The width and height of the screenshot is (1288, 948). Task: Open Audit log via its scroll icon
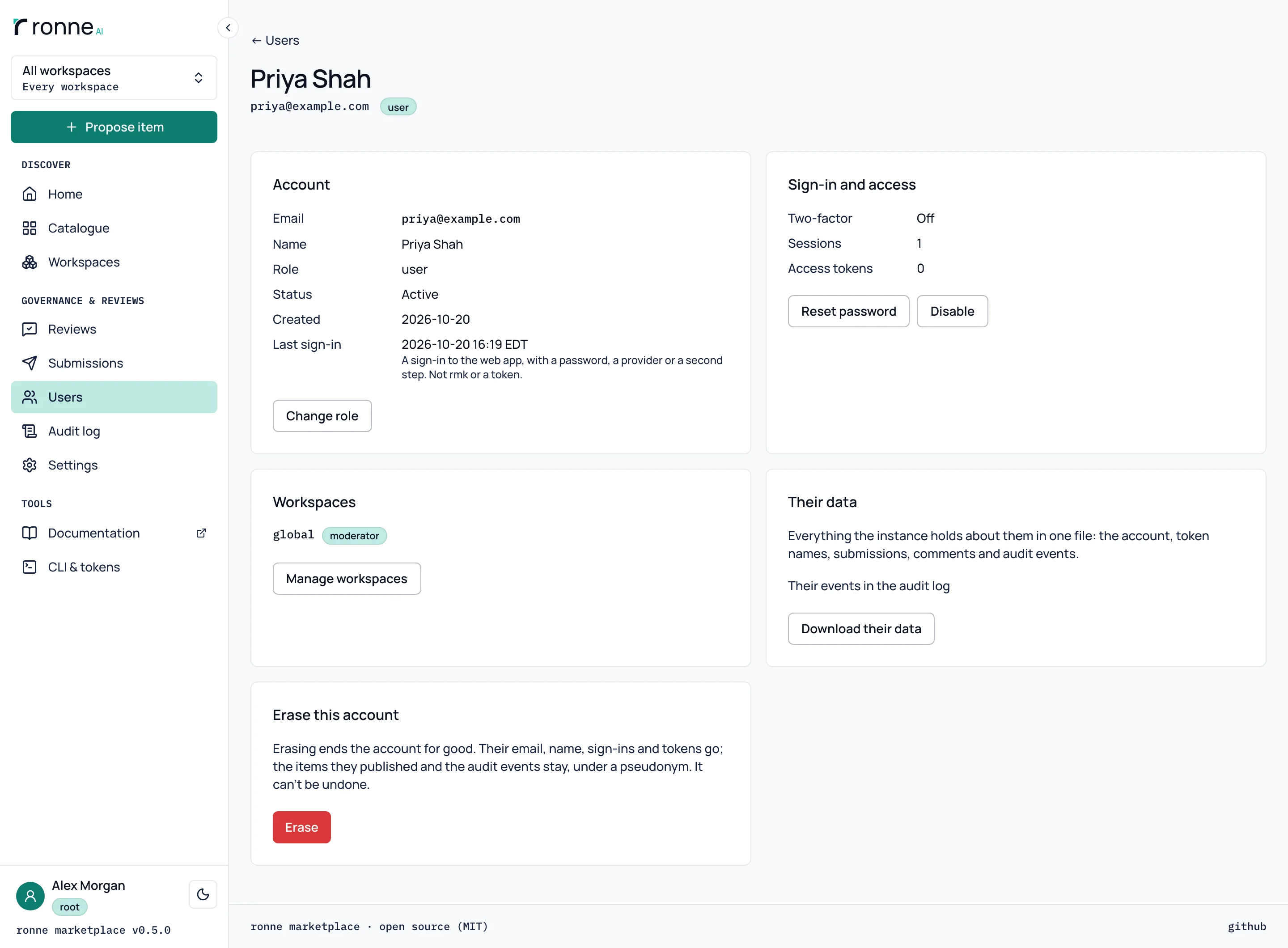coord(29,430)
